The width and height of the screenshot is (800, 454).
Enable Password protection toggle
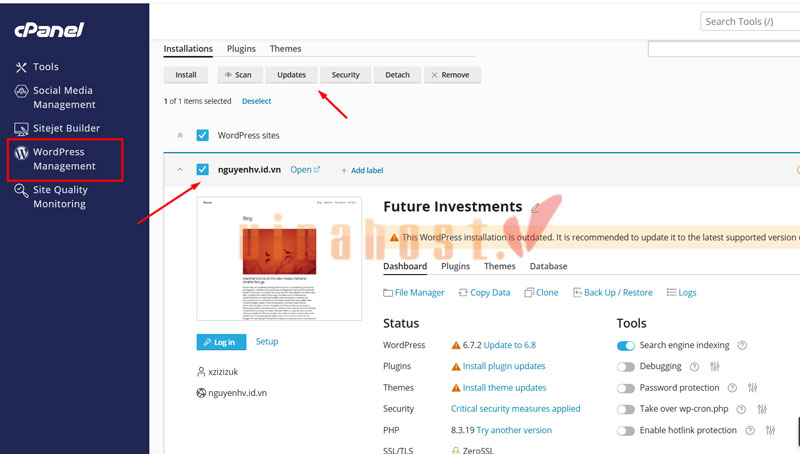click(x=626, y=388)
